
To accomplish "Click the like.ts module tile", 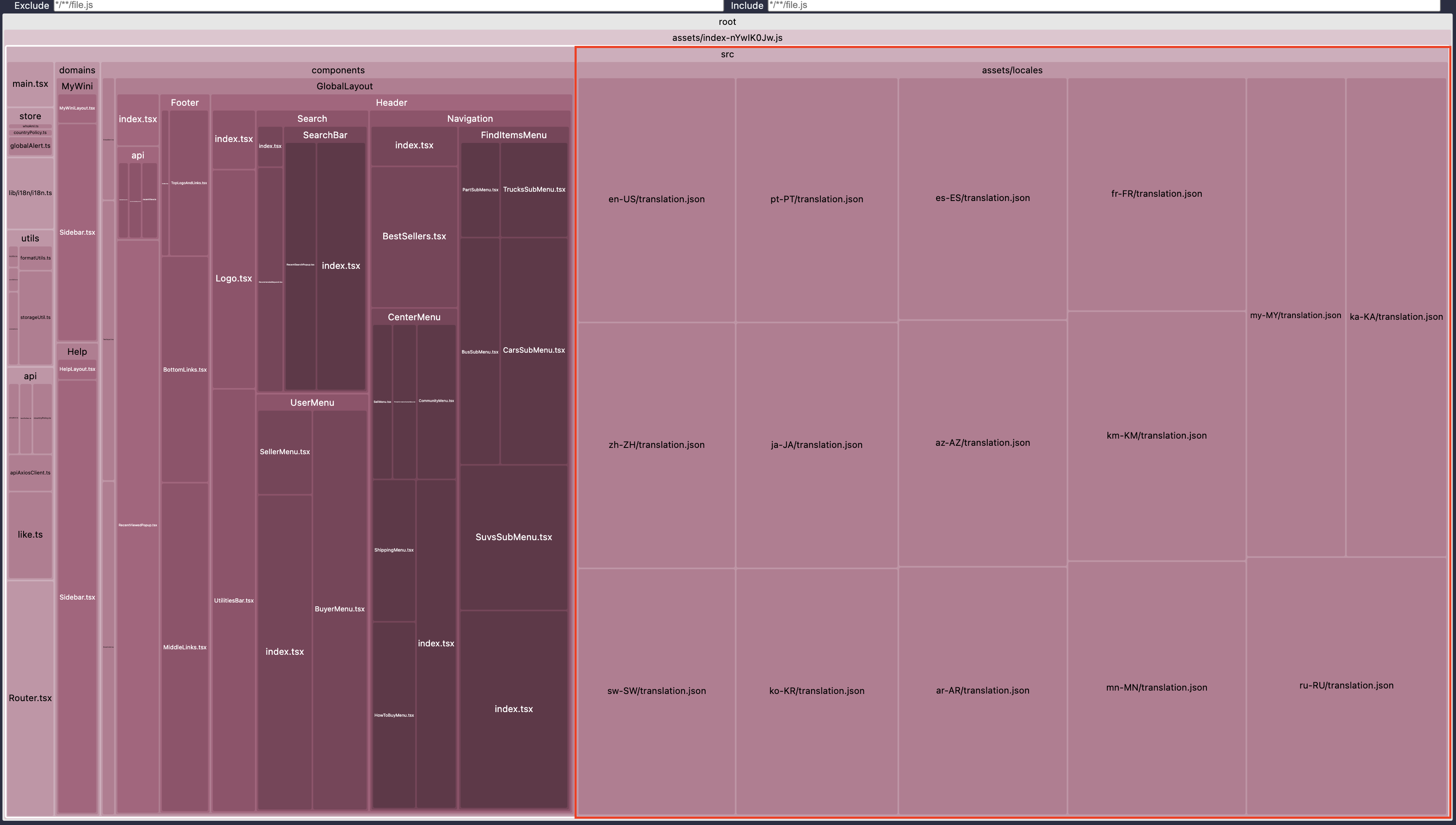I will pyautogui.click(x=30, y=534).
